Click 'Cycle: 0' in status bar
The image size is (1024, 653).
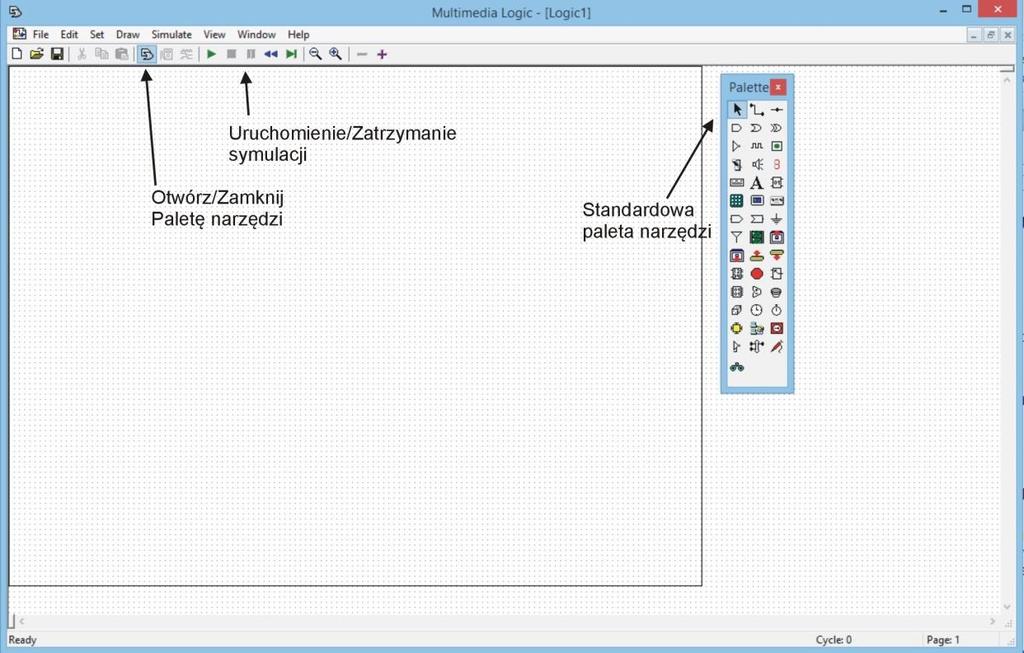tap(833, 640)
